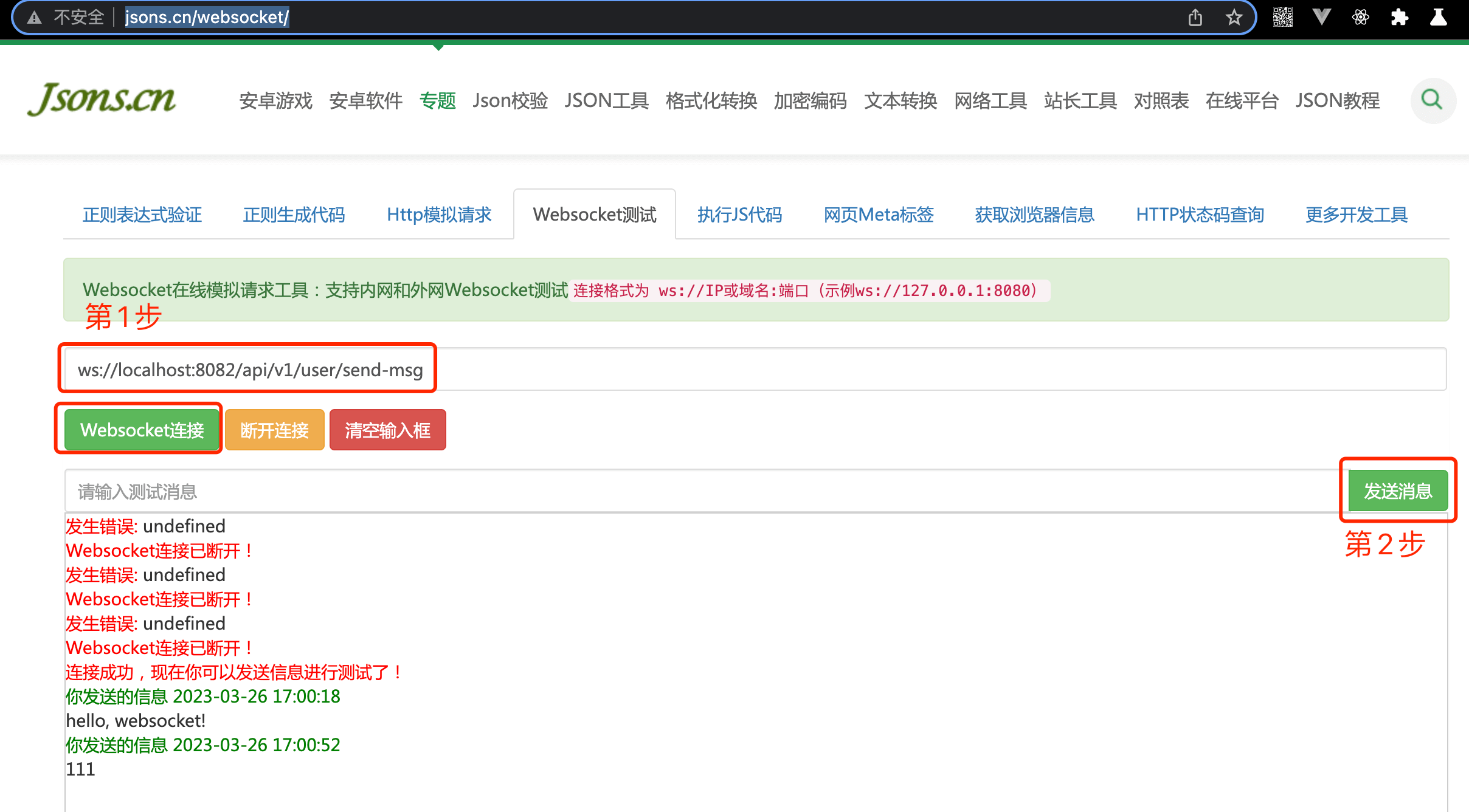Select the Websocket测试 tab
The width and height of the screenshot is (1469, 812).
pos(595,215)
